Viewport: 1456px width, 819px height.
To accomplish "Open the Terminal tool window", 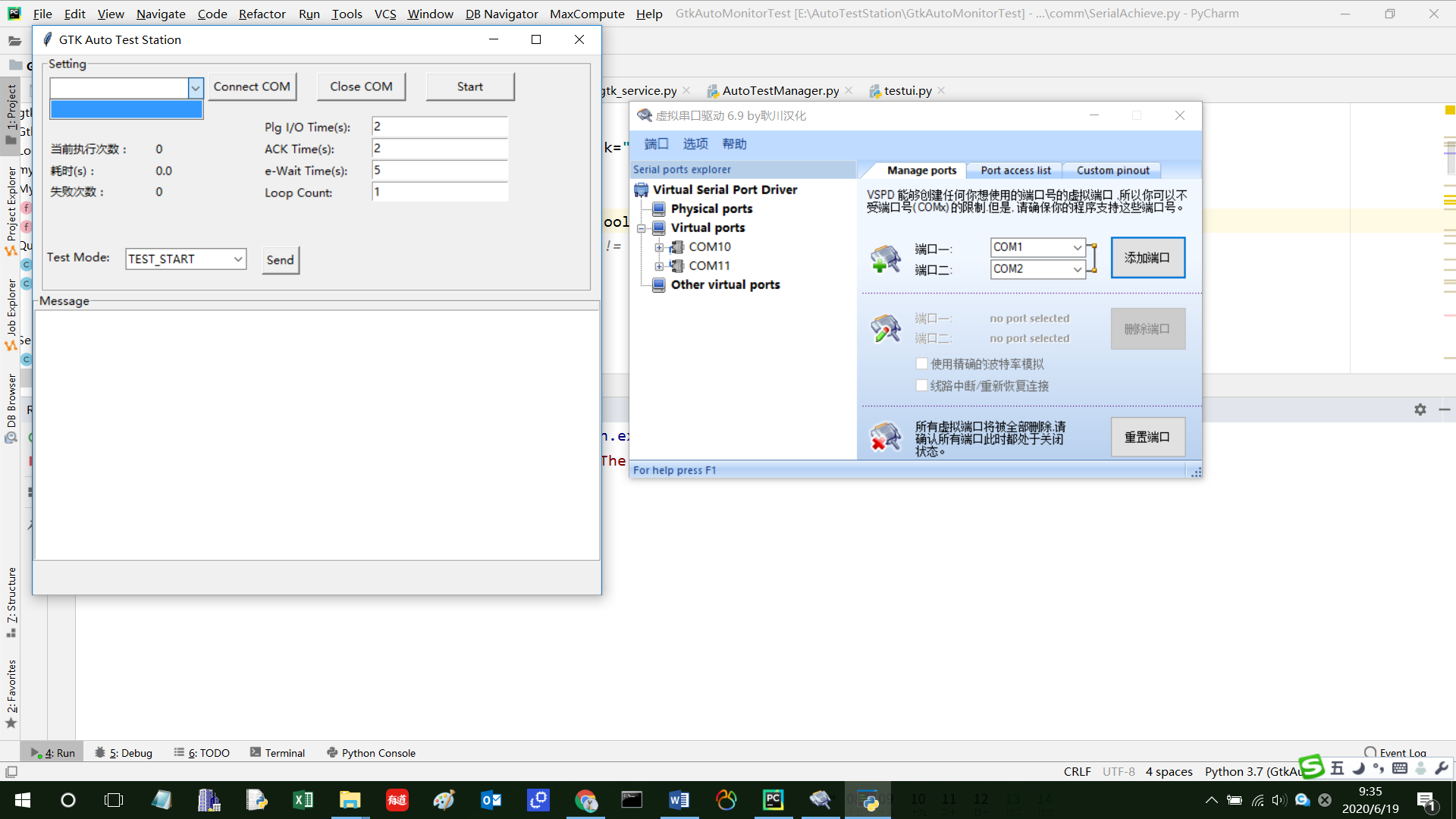I will click(278, 753).
